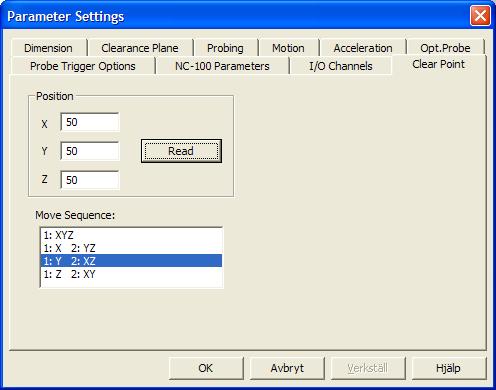496x390 pixels.
Task: Select the Clear Point tab
Action: [x=439, y=64]
